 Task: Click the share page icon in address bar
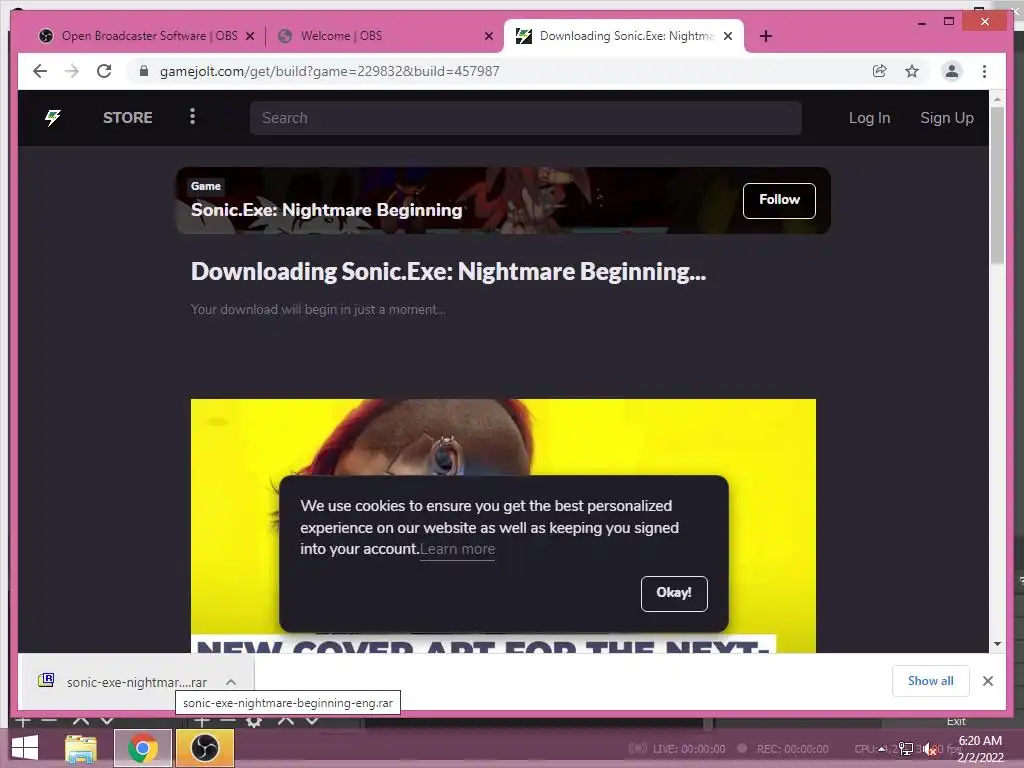click(880, 71)
